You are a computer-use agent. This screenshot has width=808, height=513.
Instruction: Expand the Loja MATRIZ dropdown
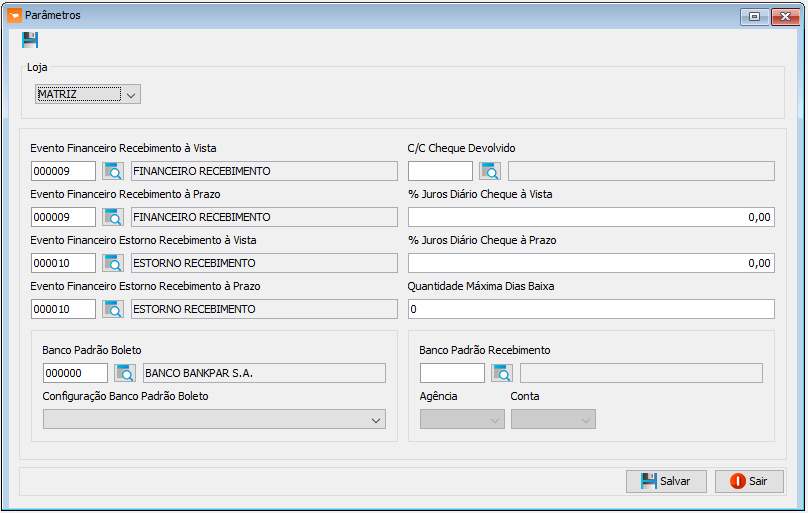click(131, 95)
